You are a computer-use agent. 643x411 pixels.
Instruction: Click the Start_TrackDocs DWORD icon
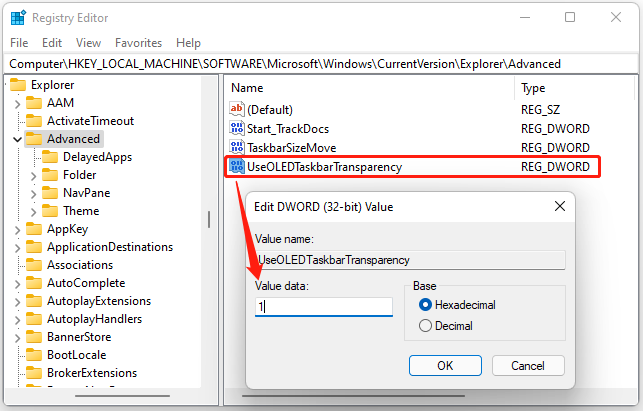237,128
